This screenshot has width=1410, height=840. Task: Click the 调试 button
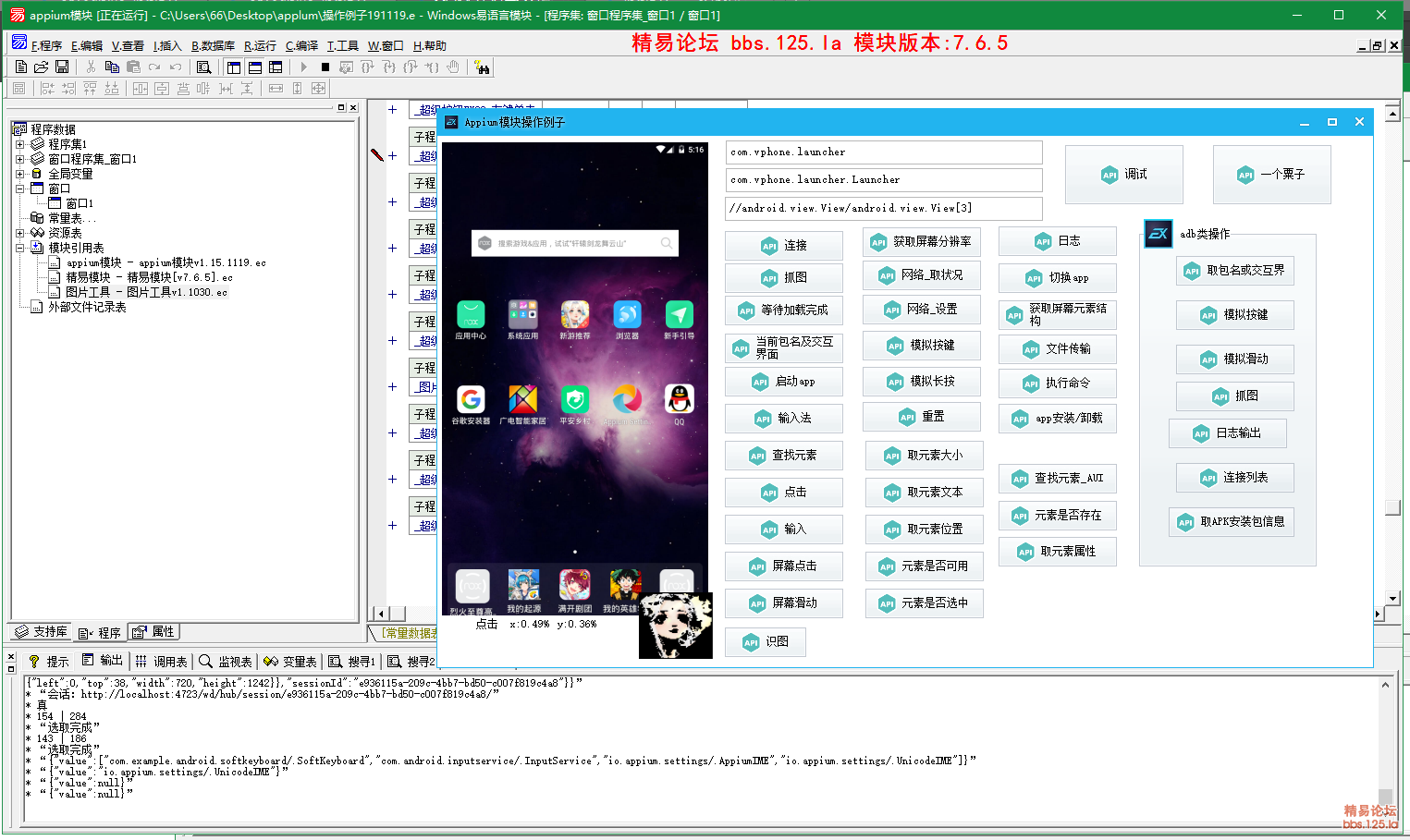[x=1123, y=174]
